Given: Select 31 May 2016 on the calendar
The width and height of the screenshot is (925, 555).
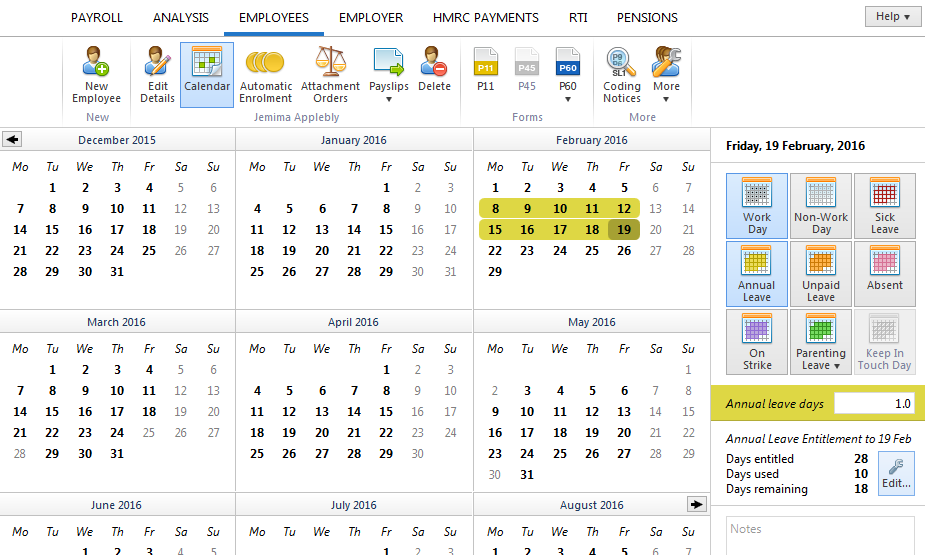Looking at the screenshot, I should tap(527, 475).
